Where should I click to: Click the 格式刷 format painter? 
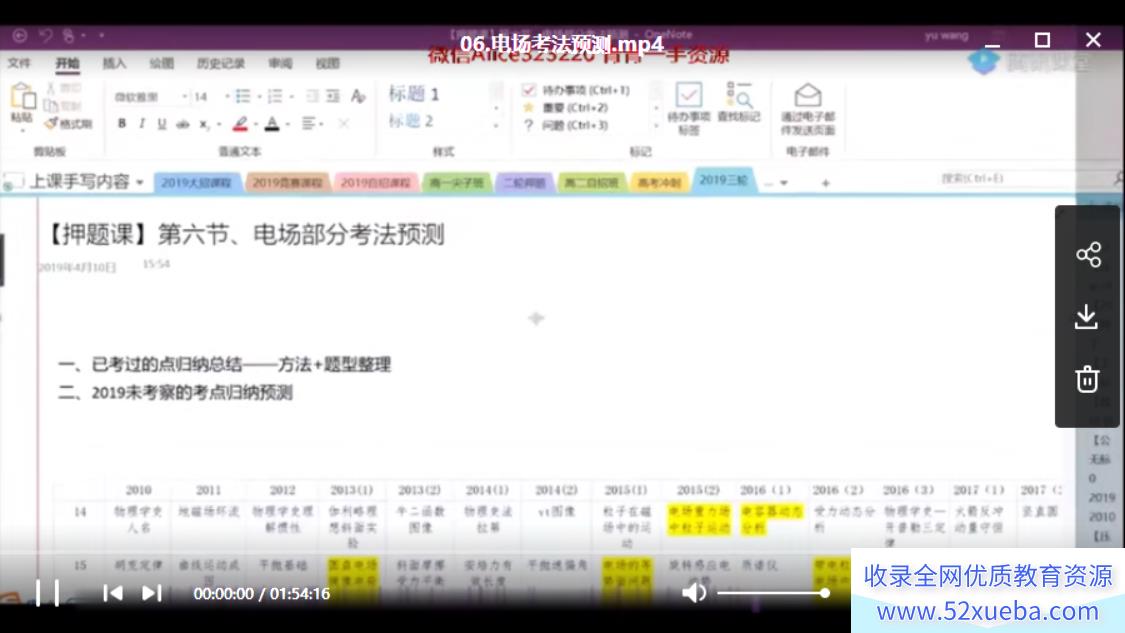(69, 124)
